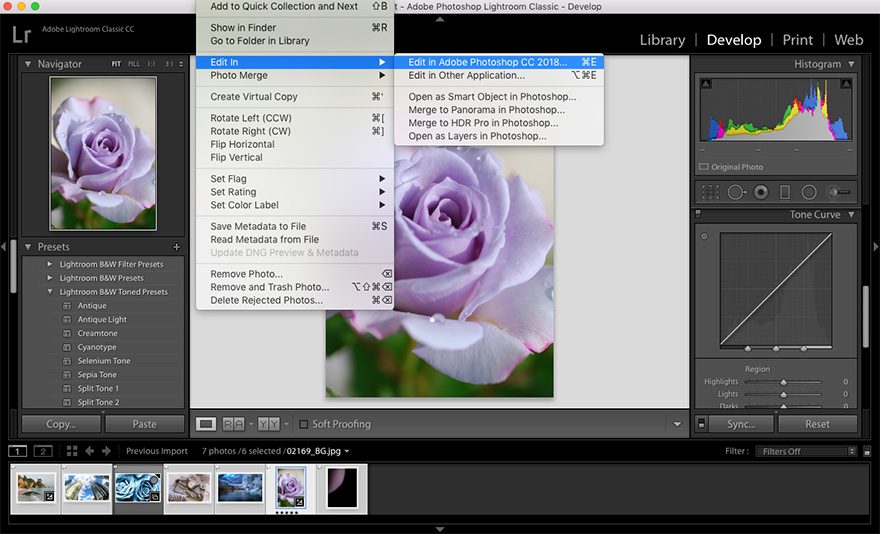Click the Tone Curve target adjustment icon
Viewport: 880px width, 534px height.
click(705, 237)
